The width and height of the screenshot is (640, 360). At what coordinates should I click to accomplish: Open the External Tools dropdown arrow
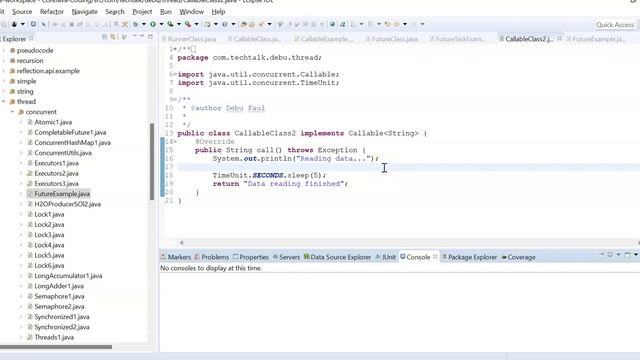[x=196, y=24]
